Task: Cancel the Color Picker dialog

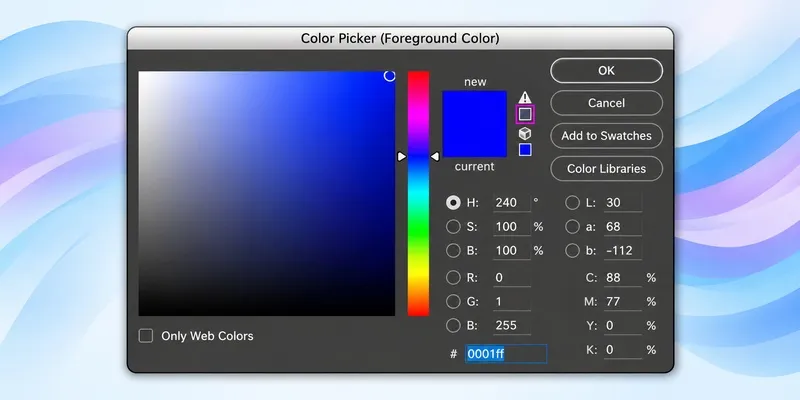Action: click(607, 103)
